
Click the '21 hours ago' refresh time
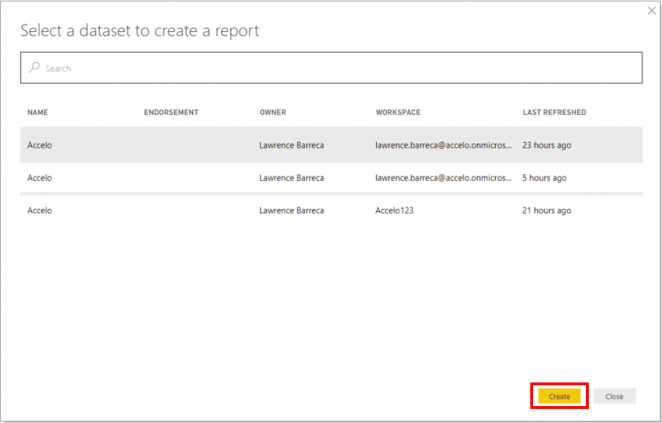tap(546, 211)
